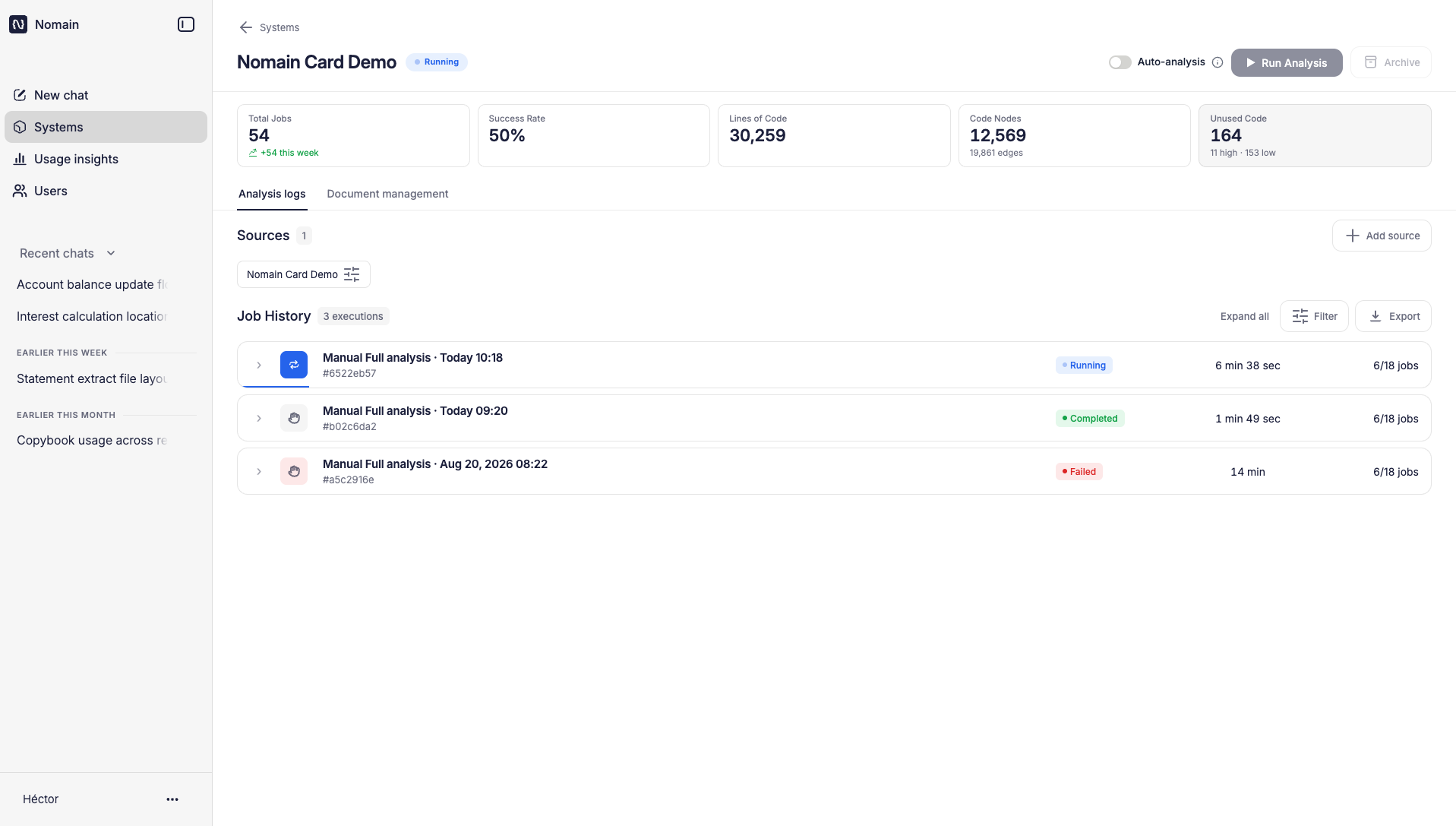The width and height of the screenshot is (1456, 826).
Task: Switch to the Analysis logs tab
Action: (272, 194)
